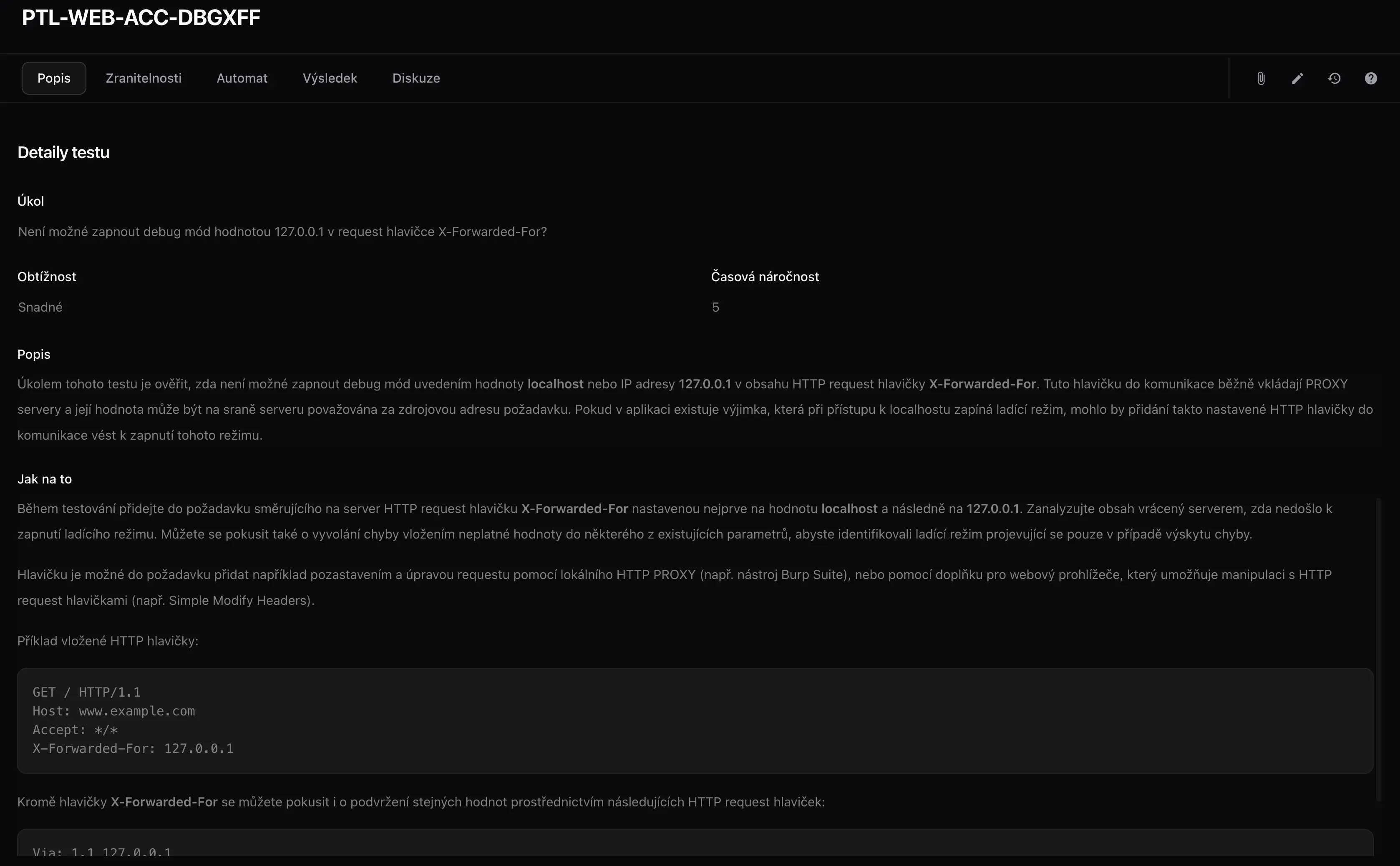Open the history clock icon
The height and width of the screenshot is (866, 1400).
click(1334, 78)
